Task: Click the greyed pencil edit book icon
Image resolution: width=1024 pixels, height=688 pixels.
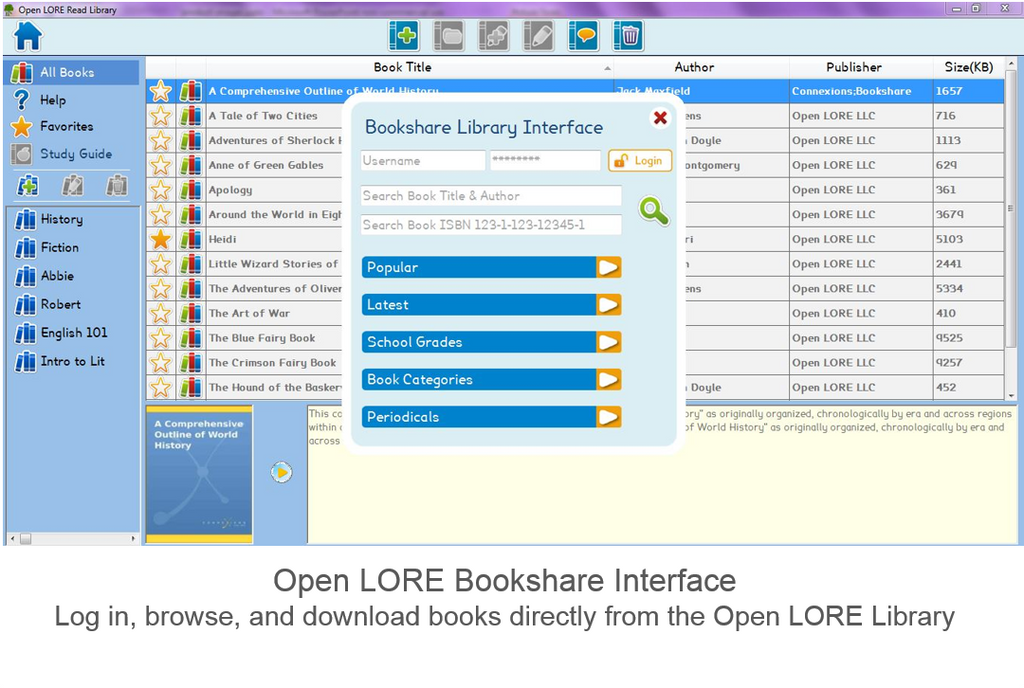Action: pos(539,35)
